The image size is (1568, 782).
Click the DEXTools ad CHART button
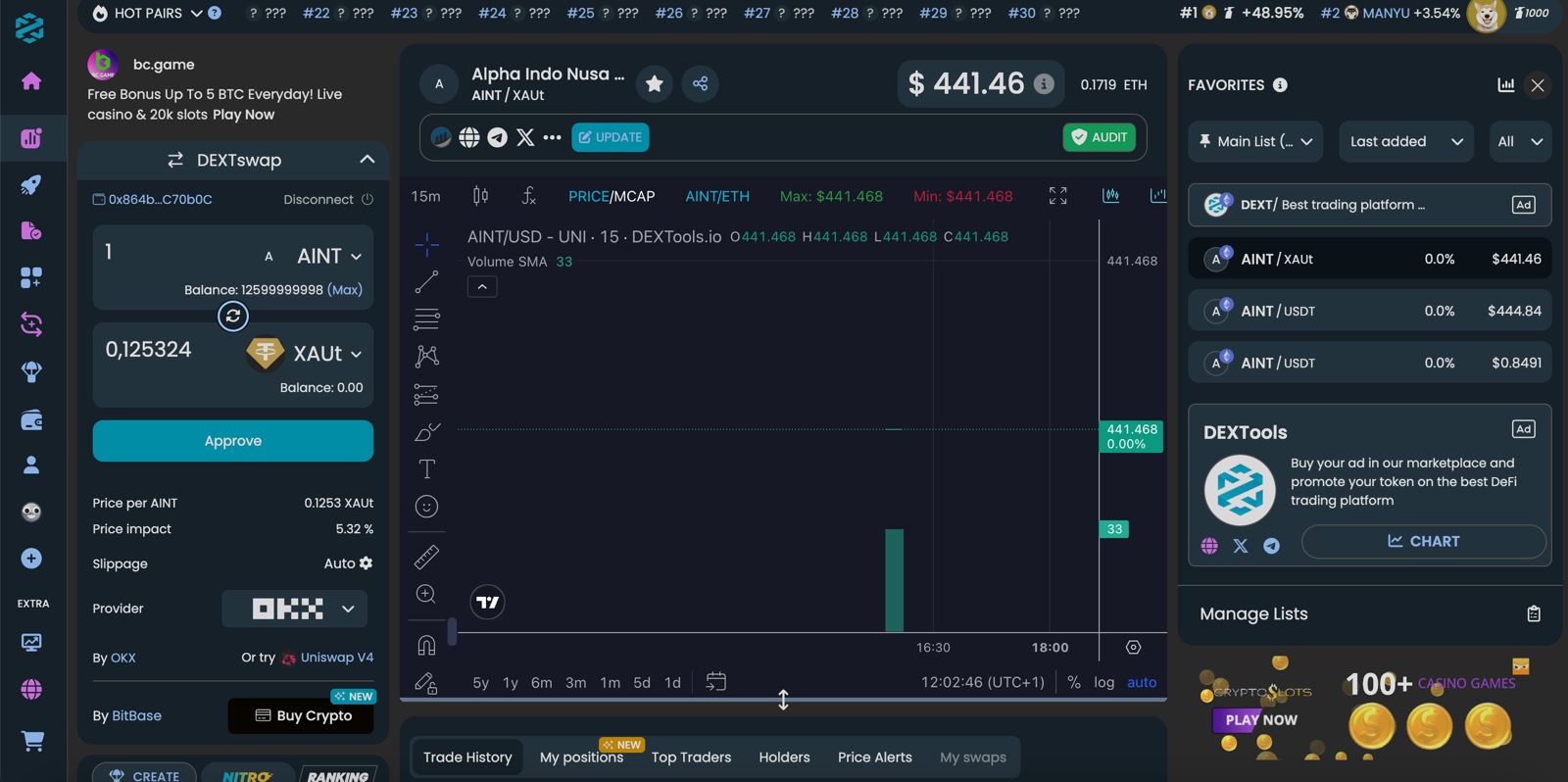click(1424, 541)
